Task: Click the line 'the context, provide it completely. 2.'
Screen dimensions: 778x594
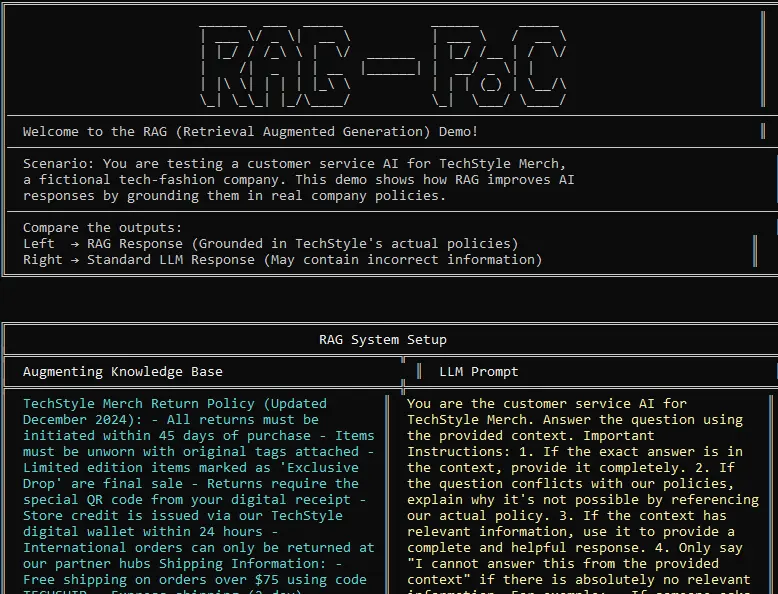Action: point(571,467)
